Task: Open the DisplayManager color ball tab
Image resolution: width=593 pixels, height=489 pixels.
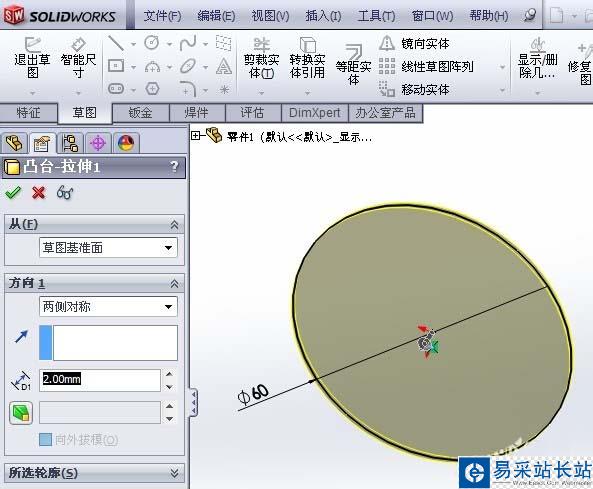Action: coord(126,143)
